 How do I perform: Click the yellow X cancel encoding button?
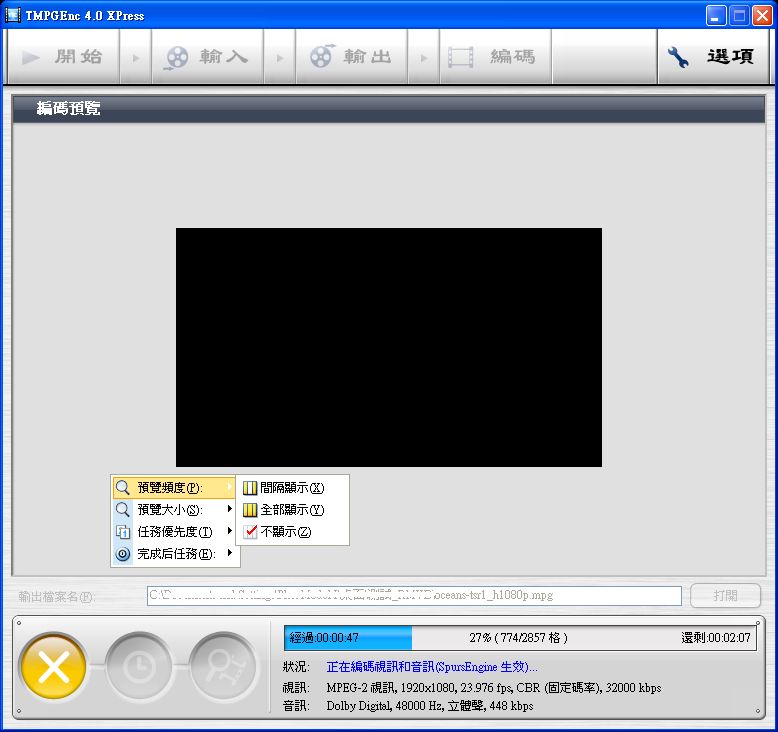(54, 666)
